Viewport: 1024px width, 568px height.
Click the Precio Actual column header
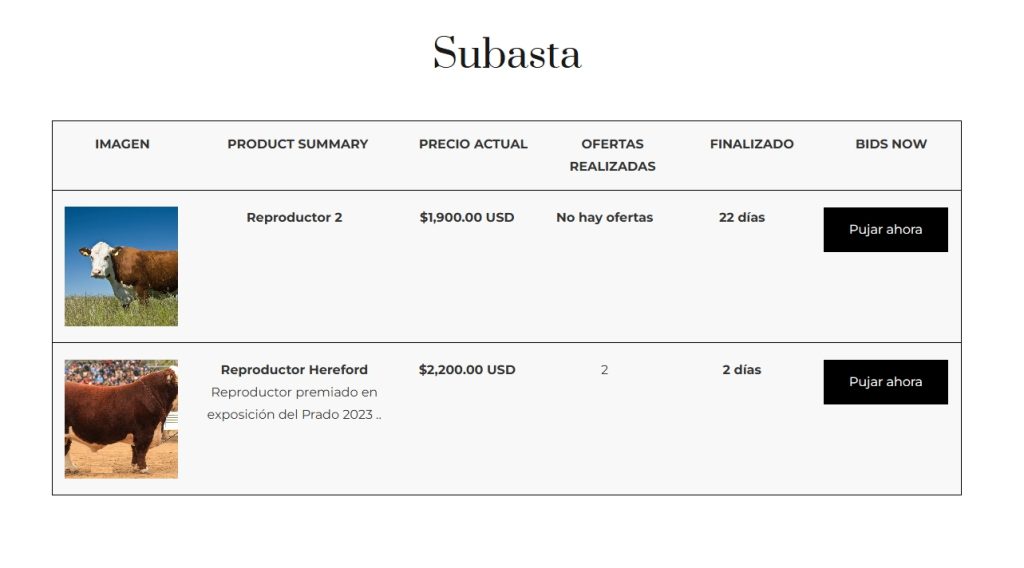pyautogui.click(x=473, y=144)
